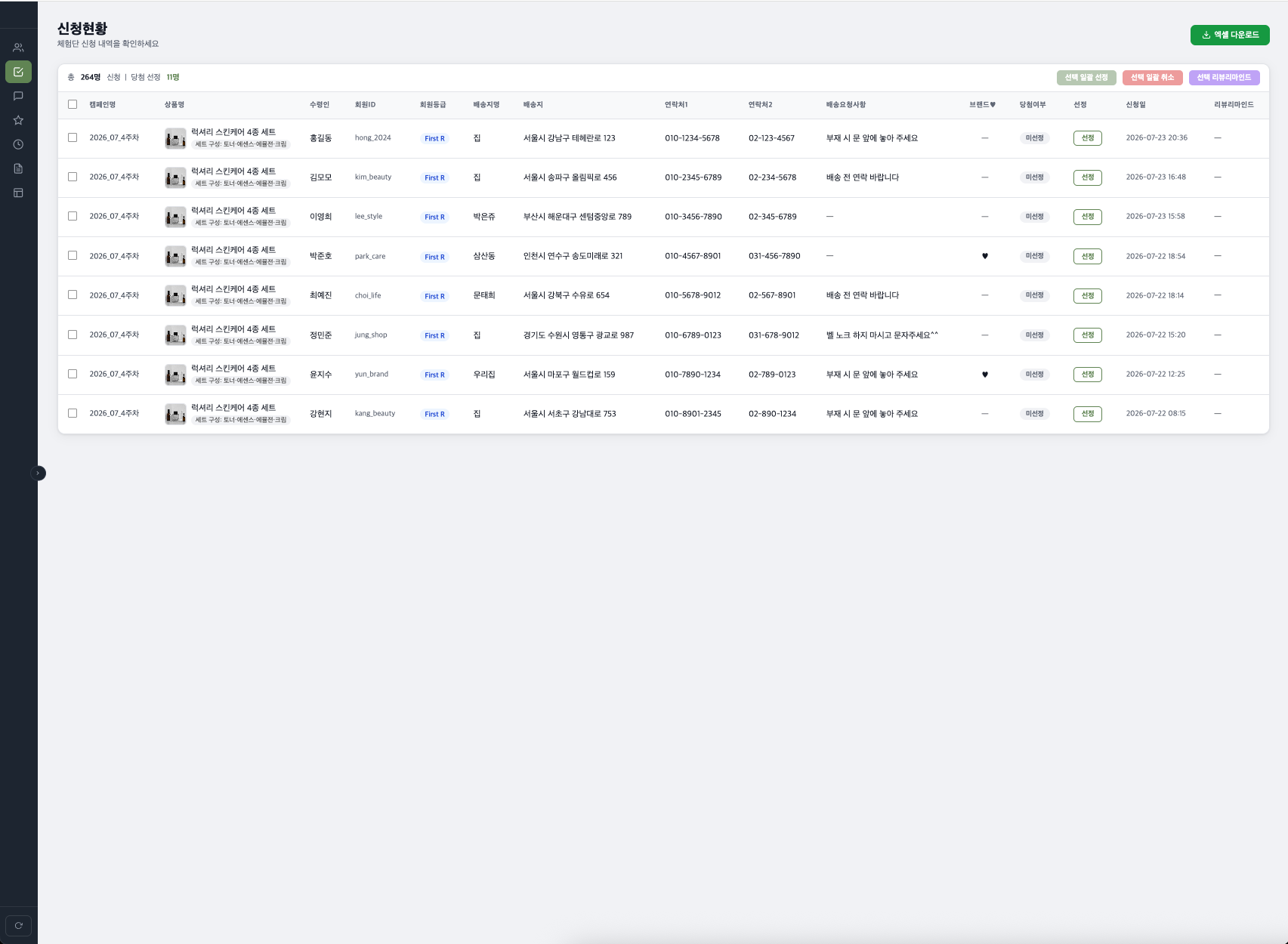Expand the sidebar with the chevron button
This screenshot has height=944, width=1288.
pos(38,474)
